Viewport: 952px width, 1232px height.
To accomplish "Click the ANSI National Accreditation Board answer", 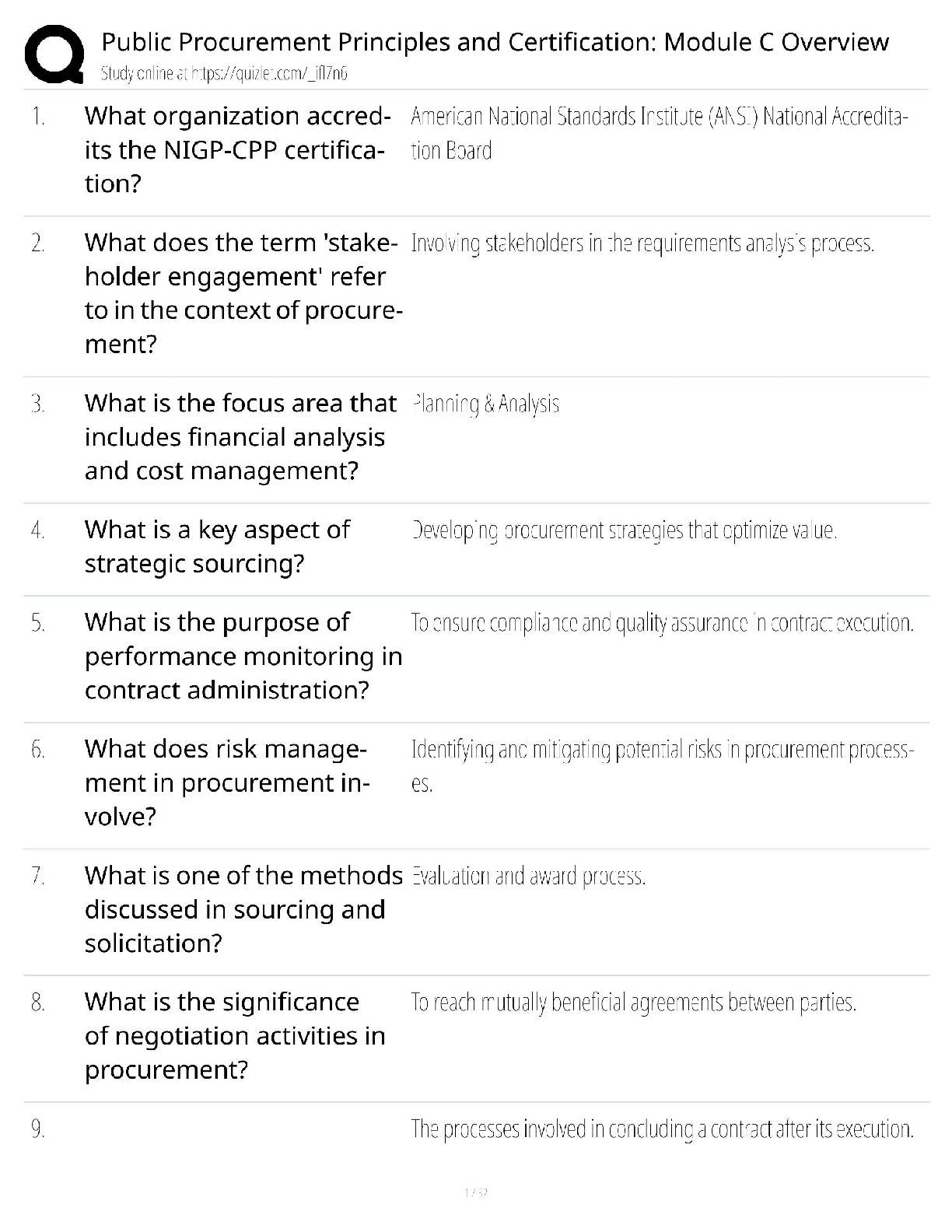I will [x=659, y=133].
